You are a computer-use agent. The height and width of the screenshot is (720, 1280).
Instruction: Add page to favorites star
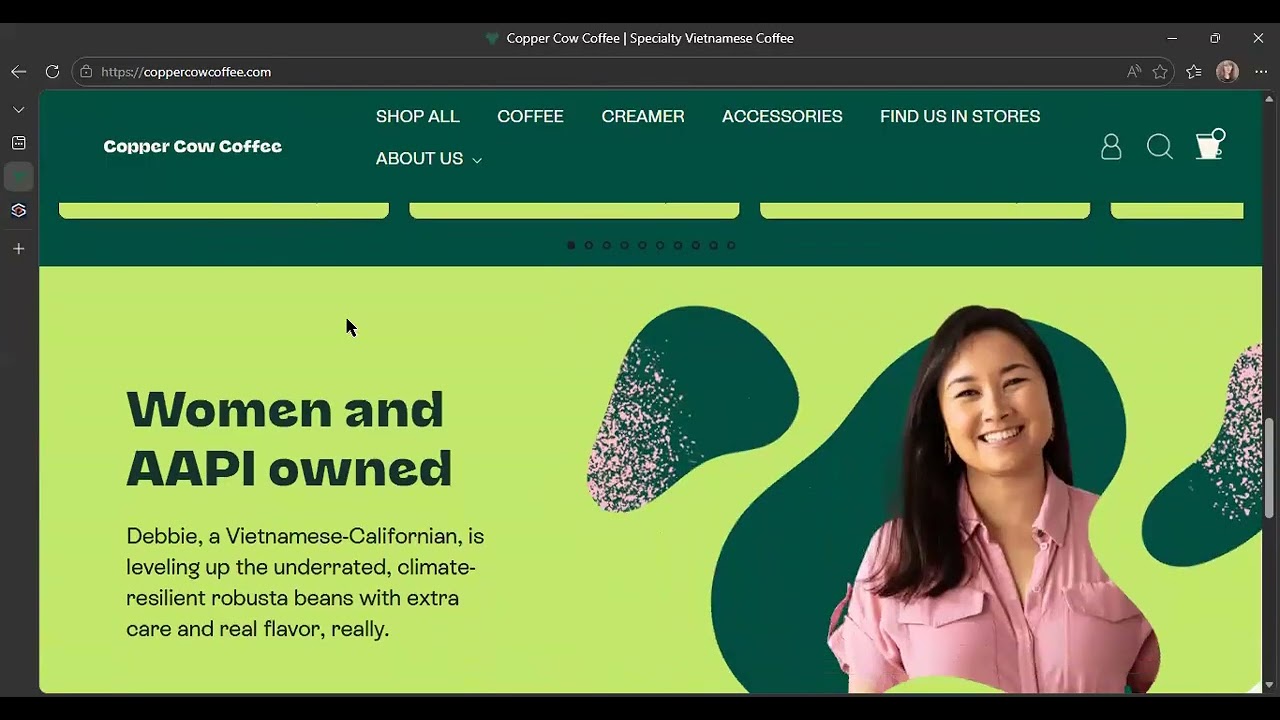pos(1160,72)
